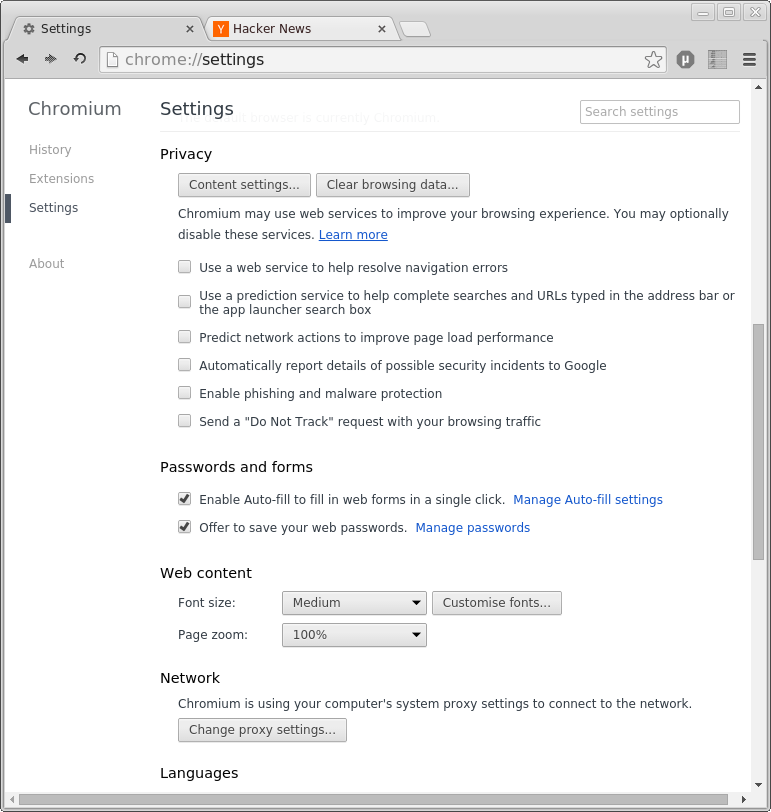The width and height of the screenshot is (771, 812).
Task: Open the uBlock extension icon
Action: pos(685,60)
